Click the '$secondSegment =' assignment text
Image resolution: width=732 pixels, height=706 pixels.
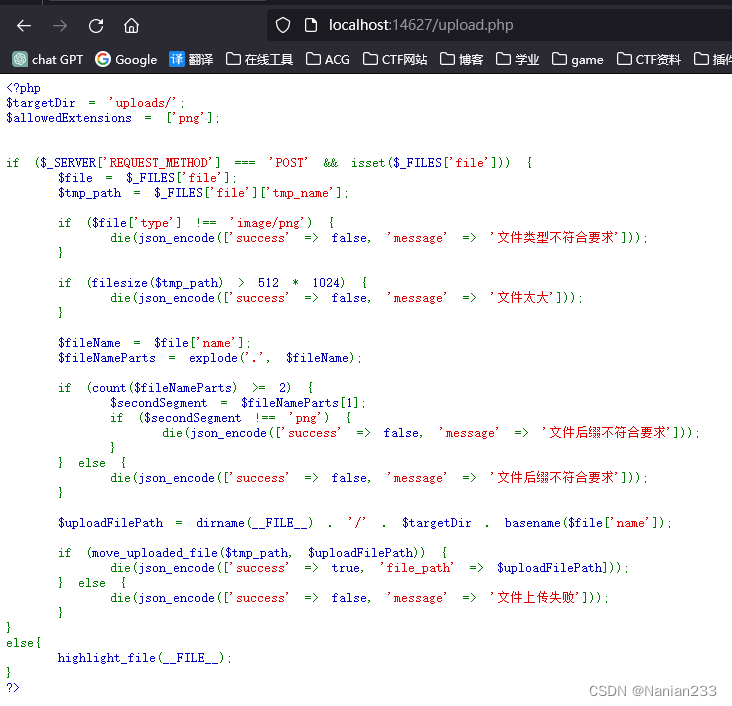pos(169,403)
